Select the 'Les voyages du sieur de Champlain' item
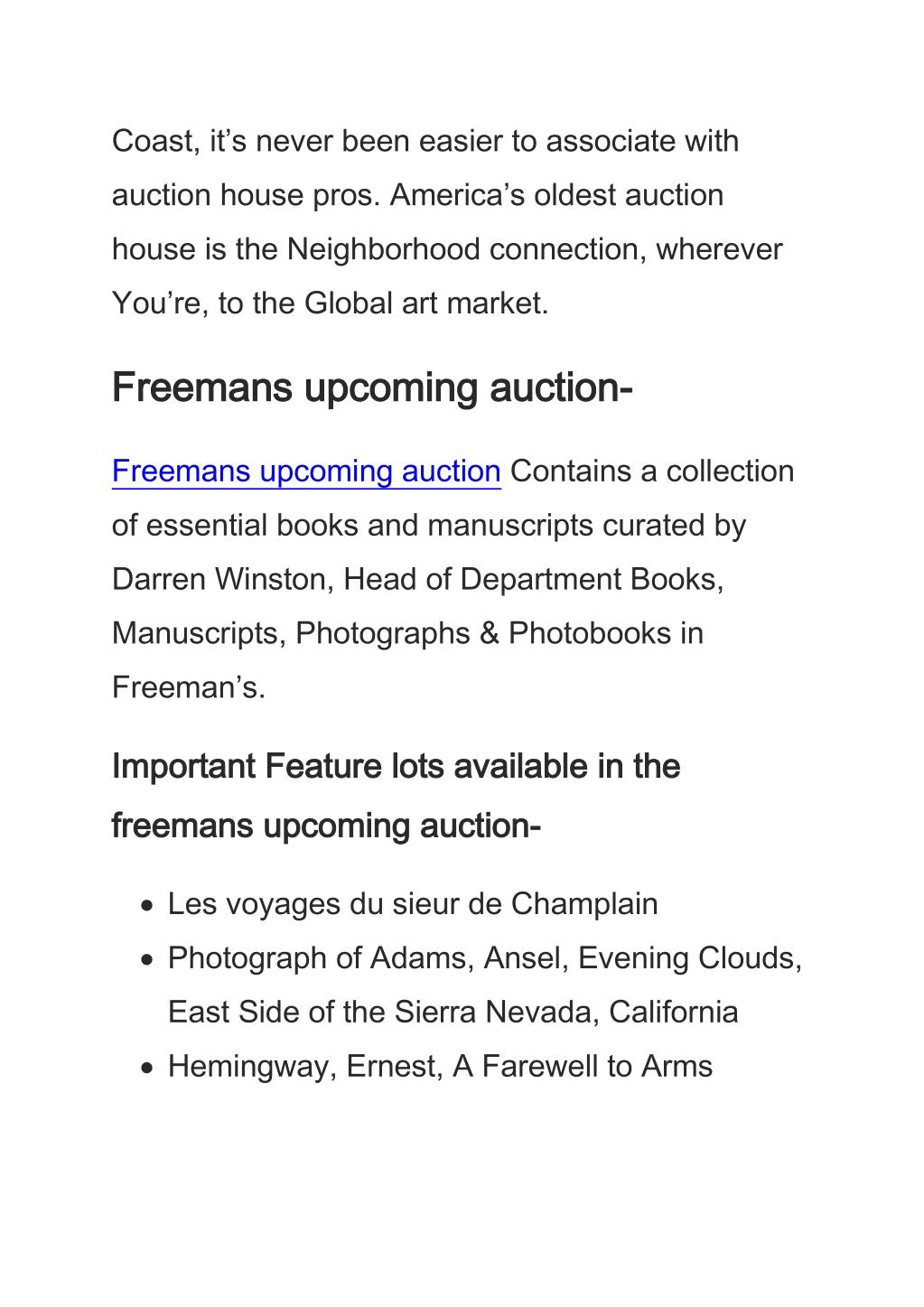Viewport: 924px width, 1307px height. [x=413, y=904]
